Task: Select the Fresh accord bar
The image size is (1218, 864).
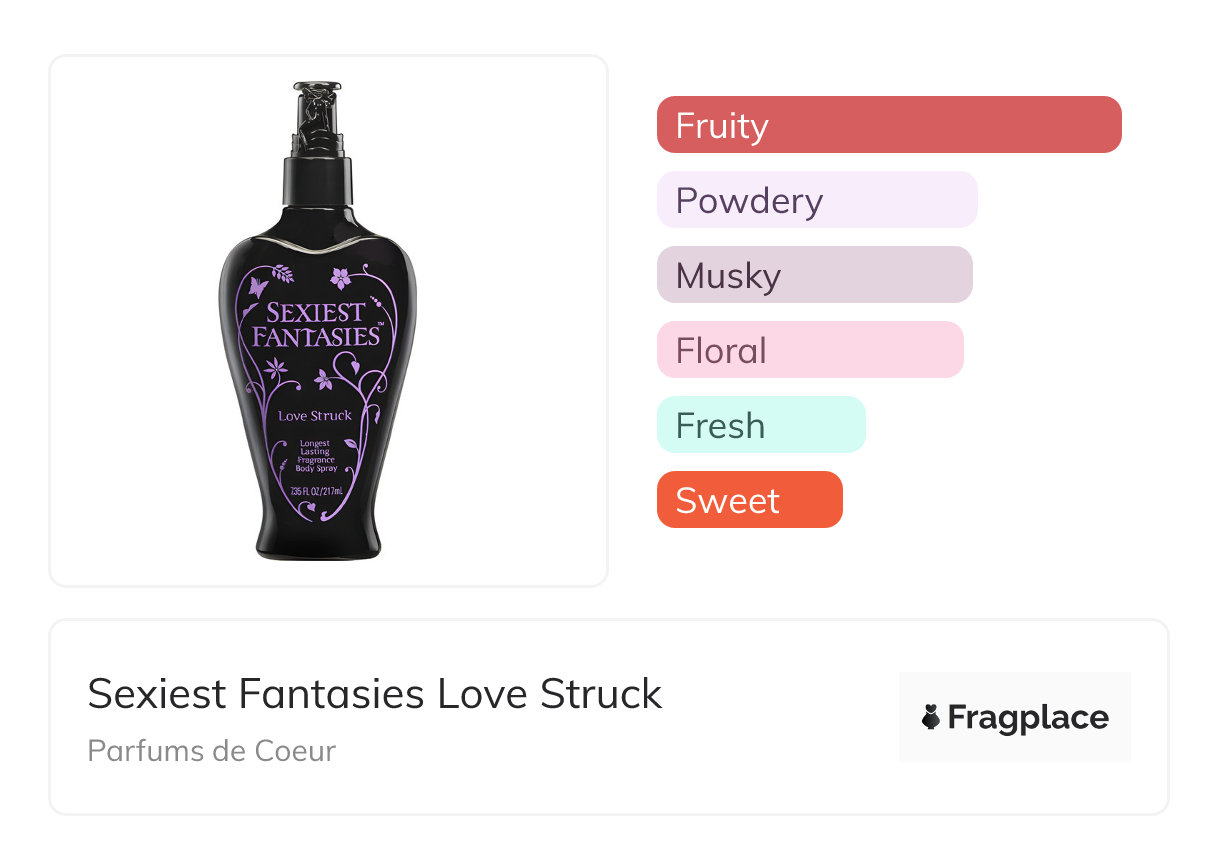Action: tap(760, 425)
